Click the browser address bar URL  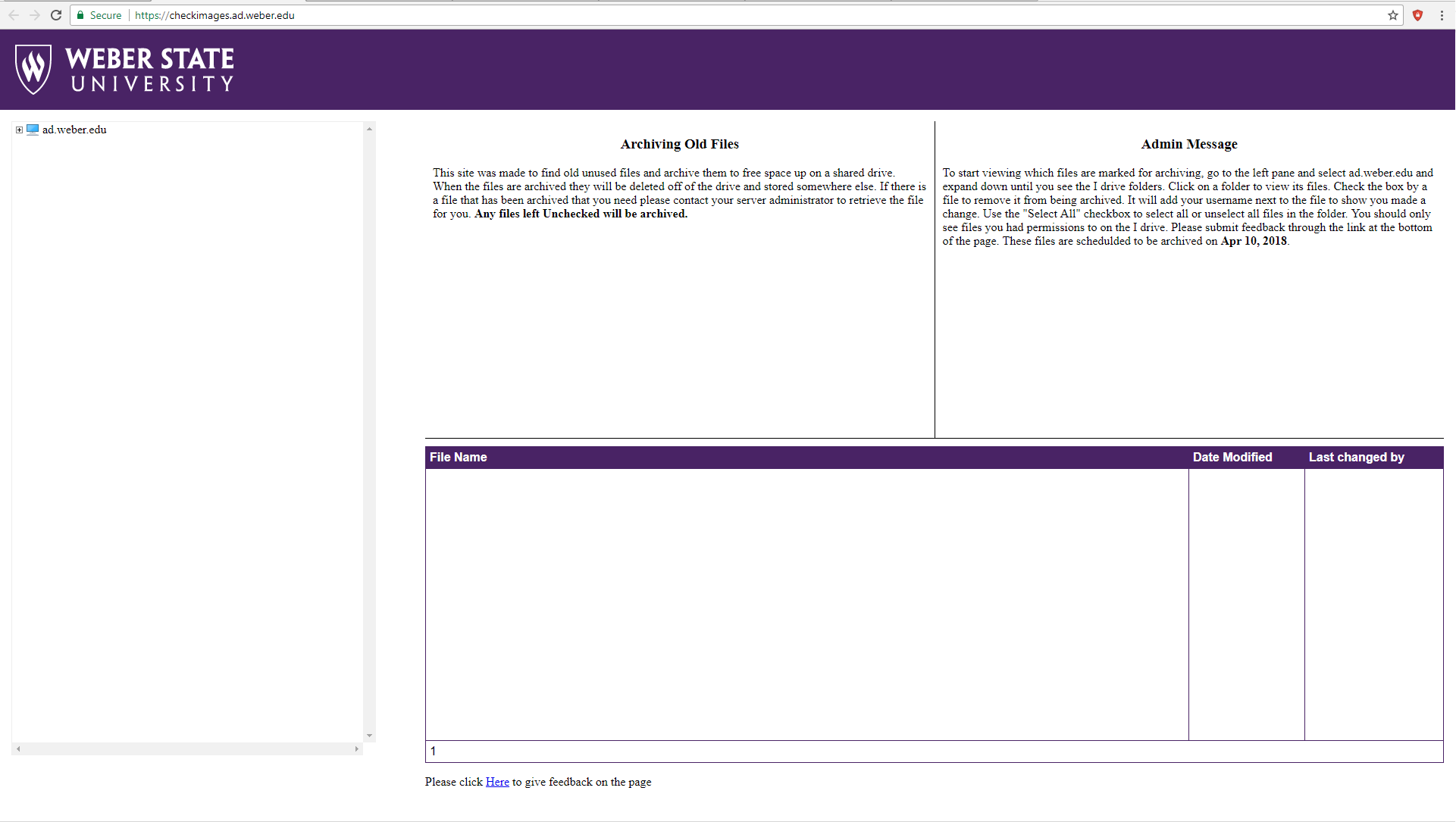(x=214, y=15)
